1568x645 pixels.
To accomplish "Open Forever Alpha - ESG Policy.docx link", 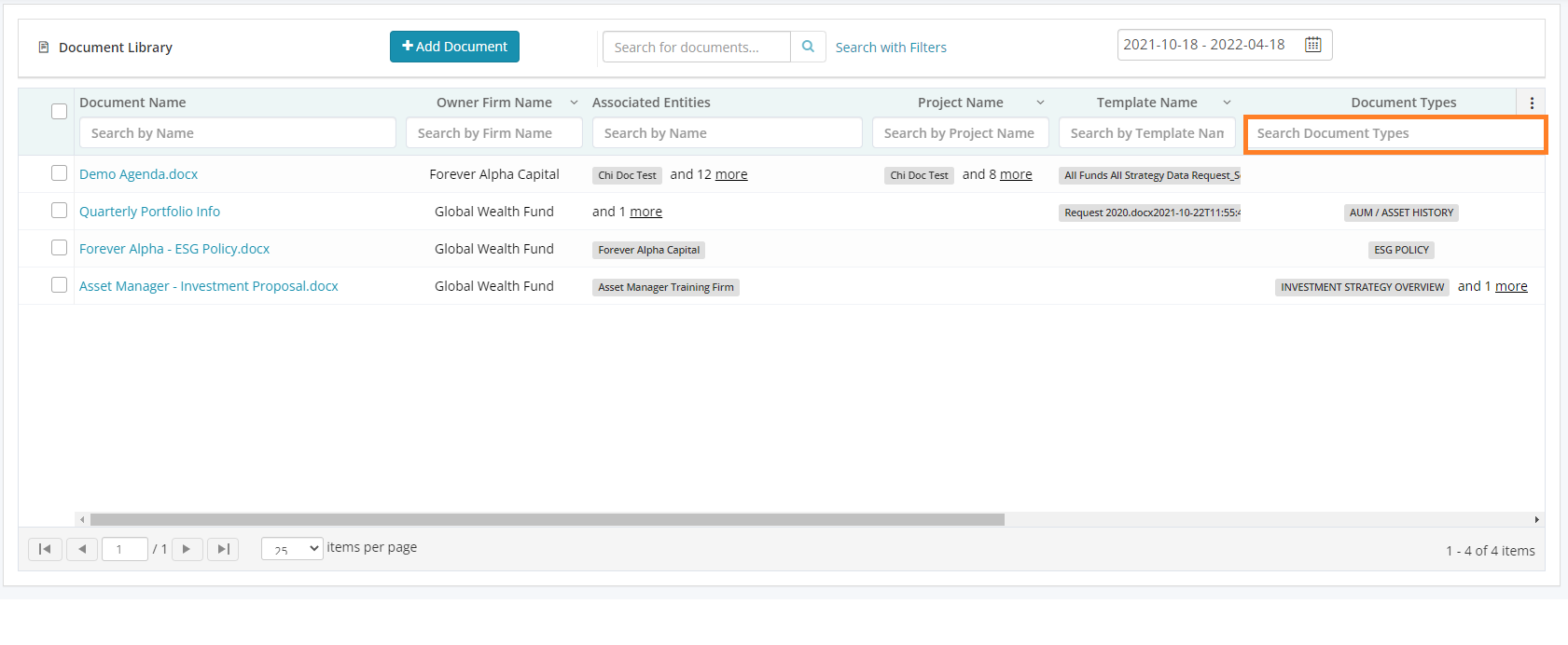I will (174, 249).
